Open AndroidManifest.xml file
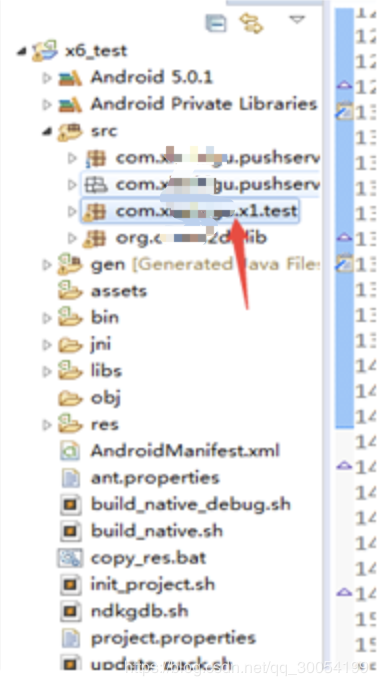 [169, 451]
